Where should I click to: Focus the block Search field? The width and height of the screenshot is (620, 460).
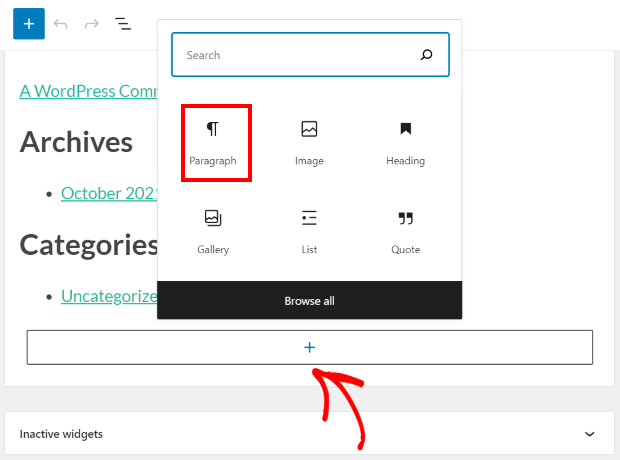(x=295, y=56)
